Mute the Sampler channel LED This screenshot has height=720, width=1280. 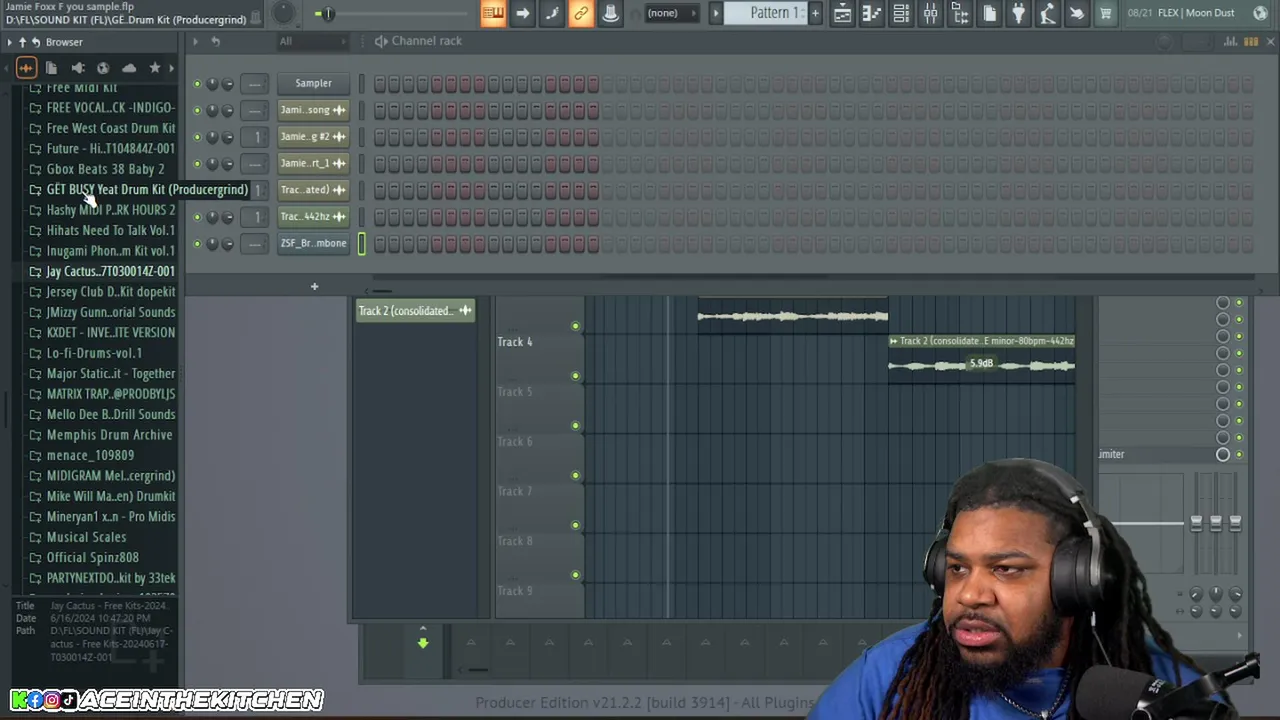(197, 84)
